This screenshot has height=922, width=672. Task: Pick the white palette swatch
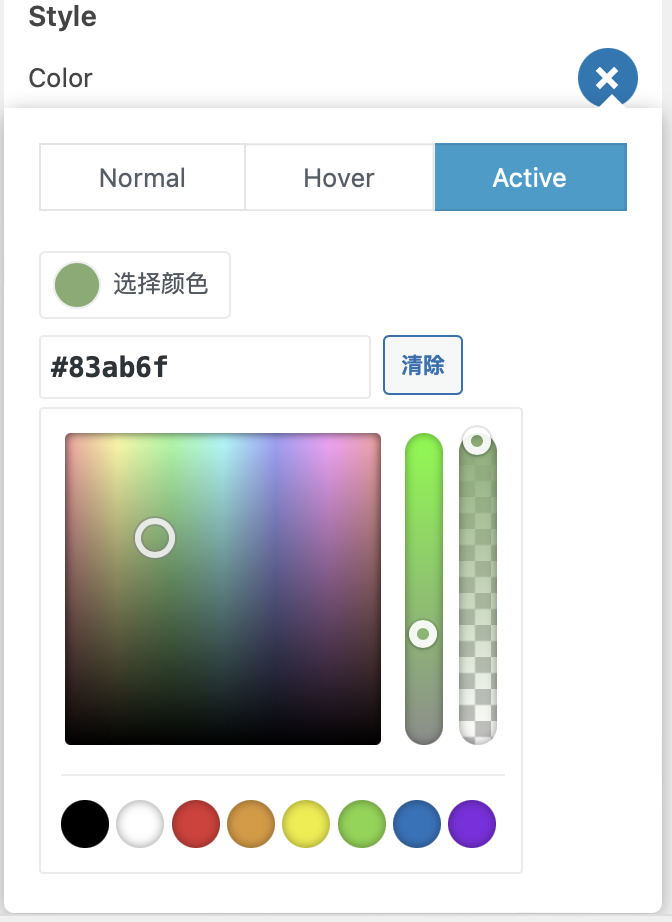tap(140, 824)
